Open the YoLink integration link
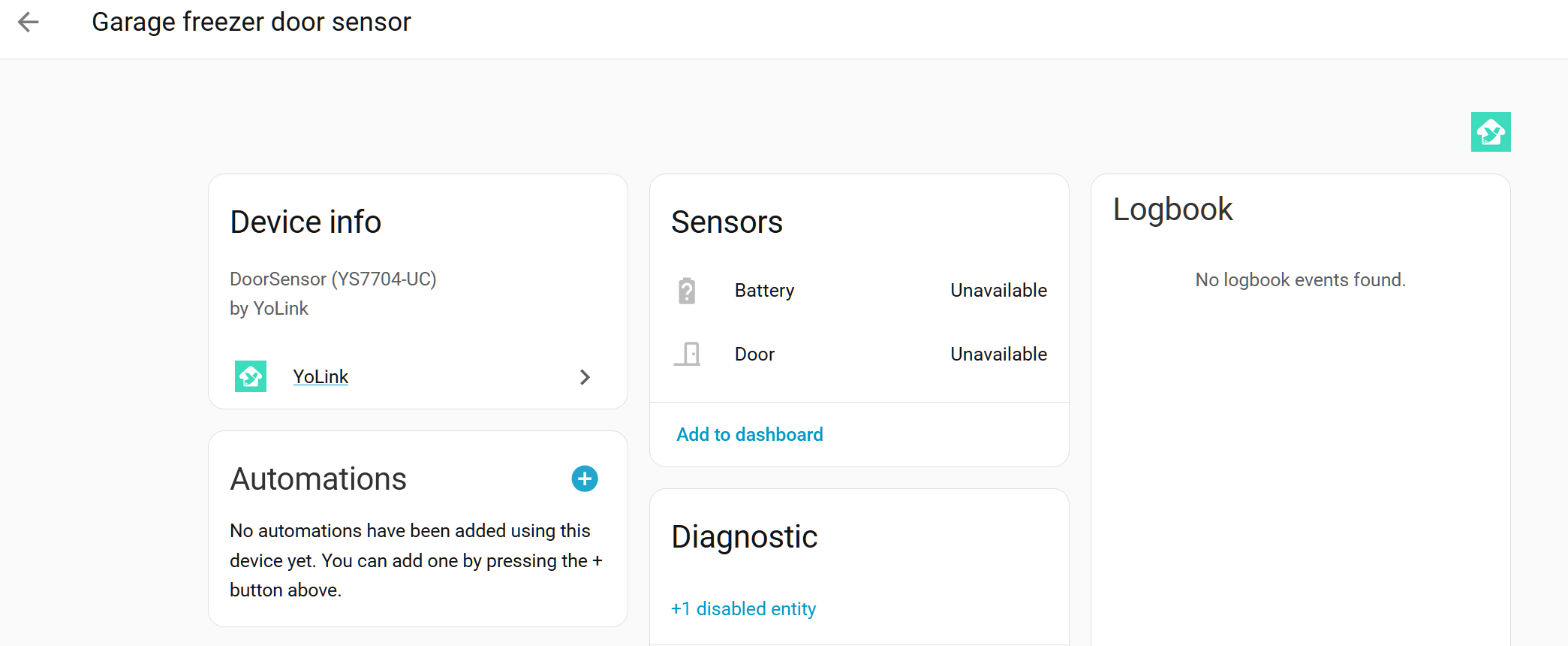This screenshot has height=646, width=1568. pyautogui.click(x=321, y=376)
